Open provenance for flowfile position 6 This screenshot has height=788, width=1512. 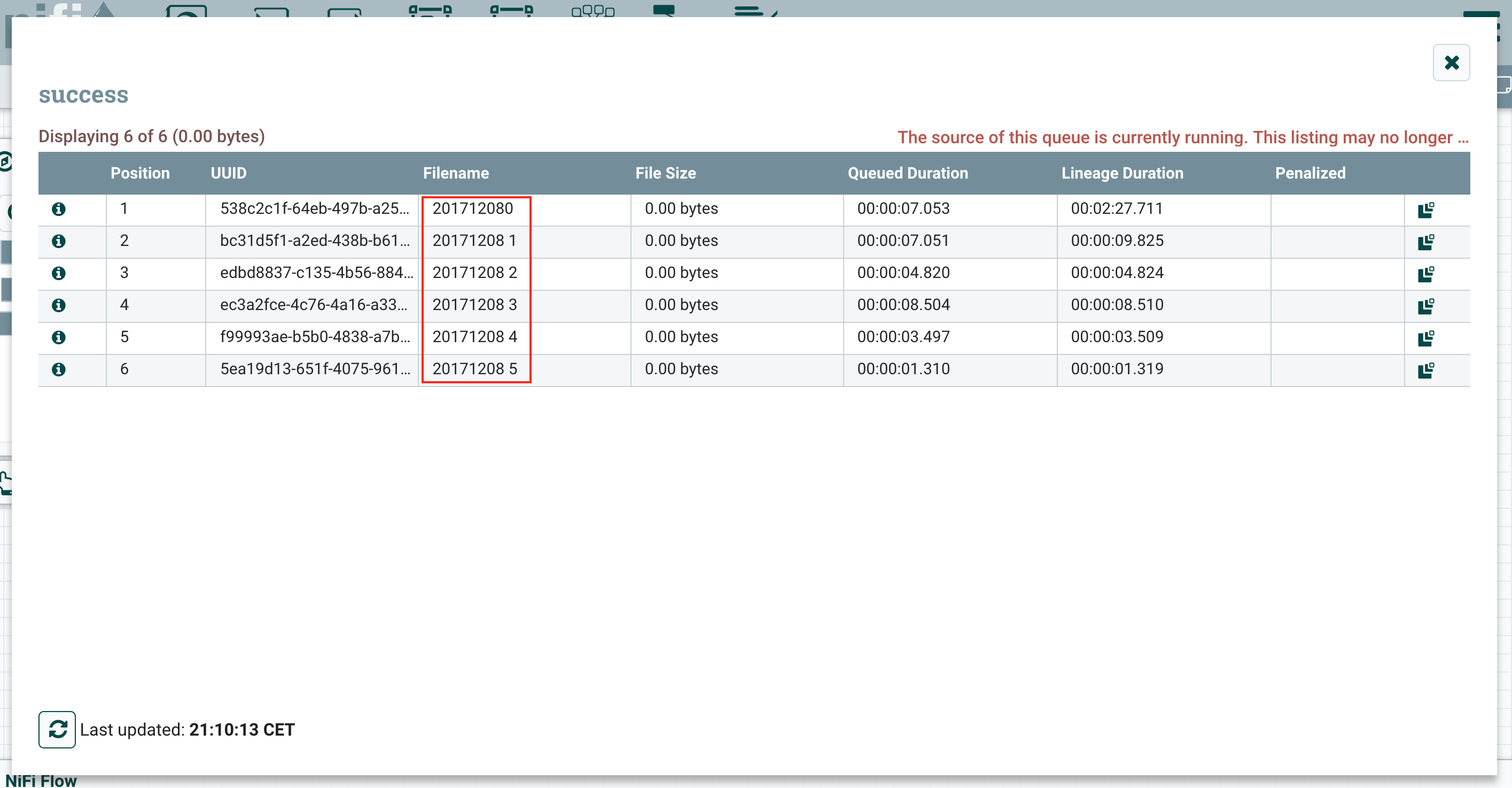(1426, 370)
